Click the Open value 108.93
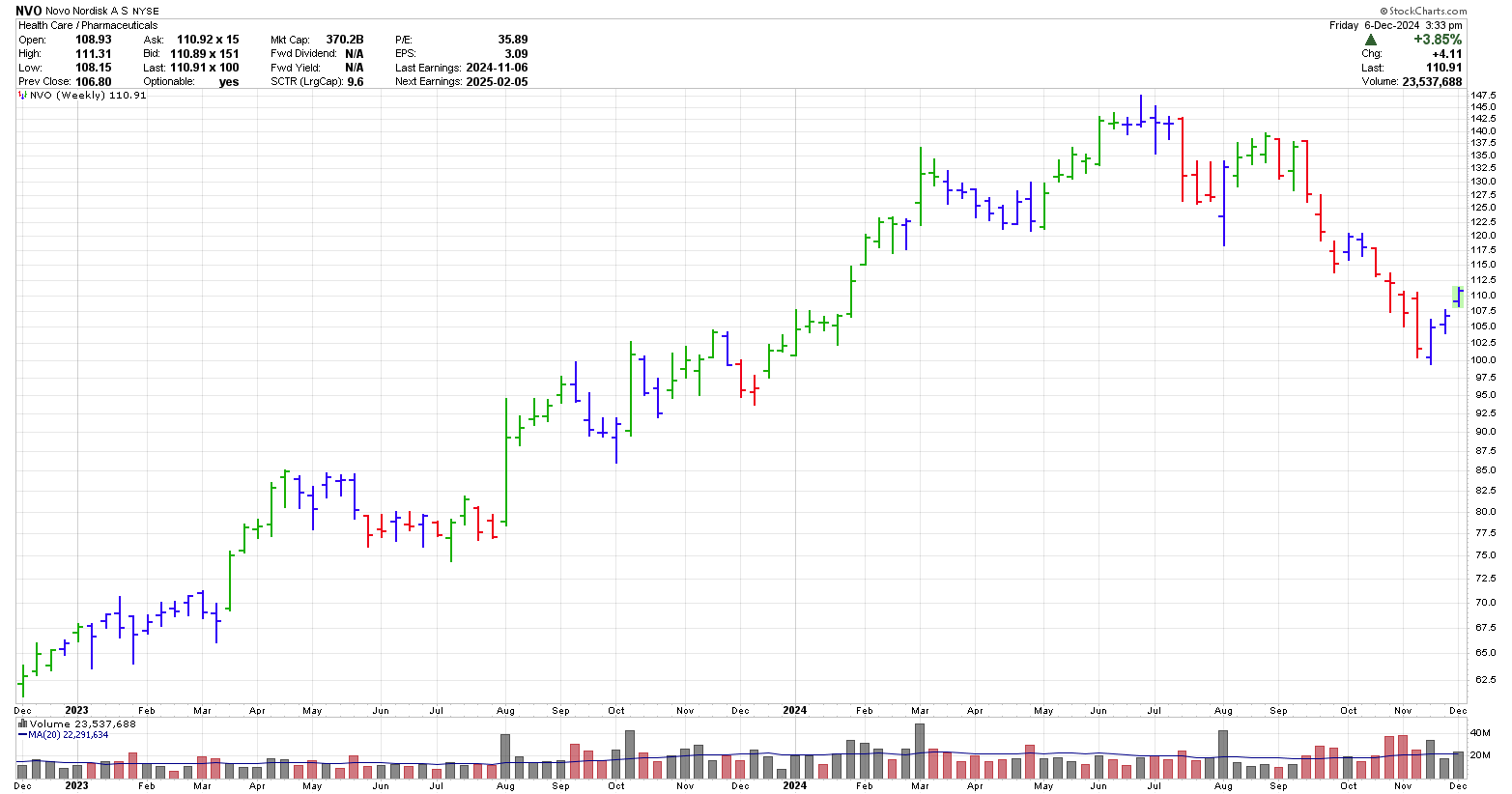Viewport: 1512px width, 794px height. pos(94,40)
